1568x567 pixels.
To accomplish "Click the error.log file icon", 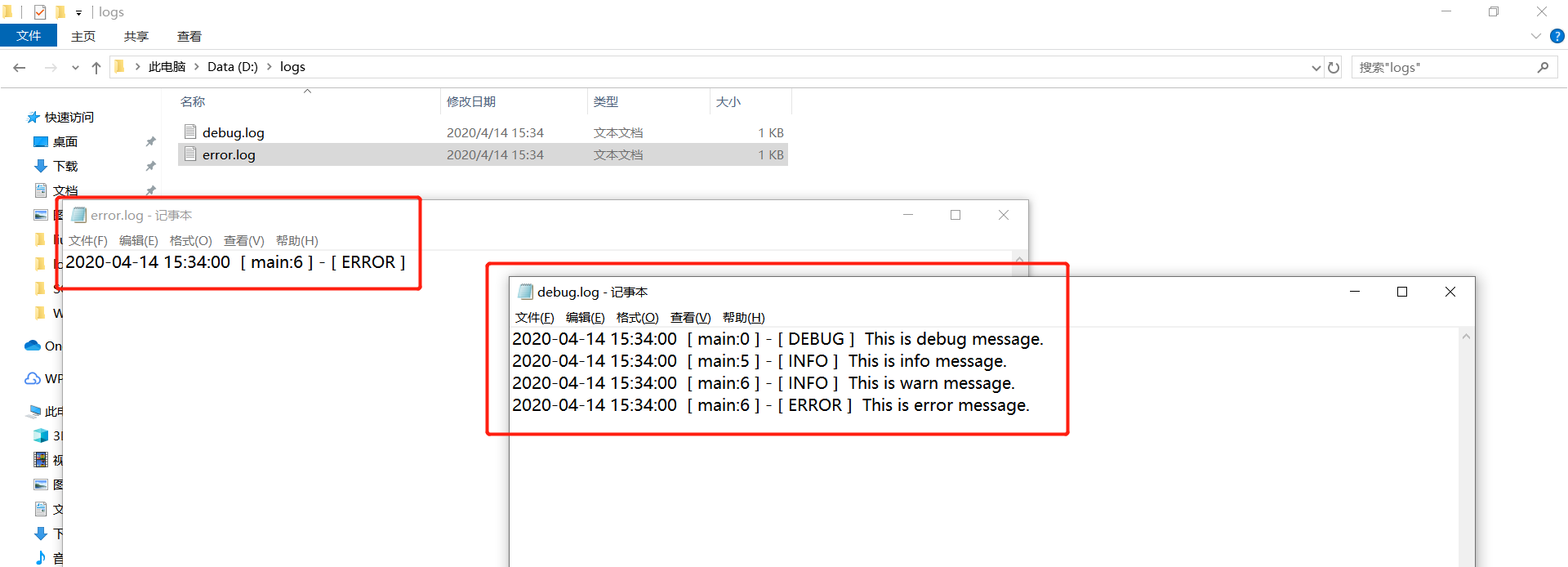I will coord(190,154).
